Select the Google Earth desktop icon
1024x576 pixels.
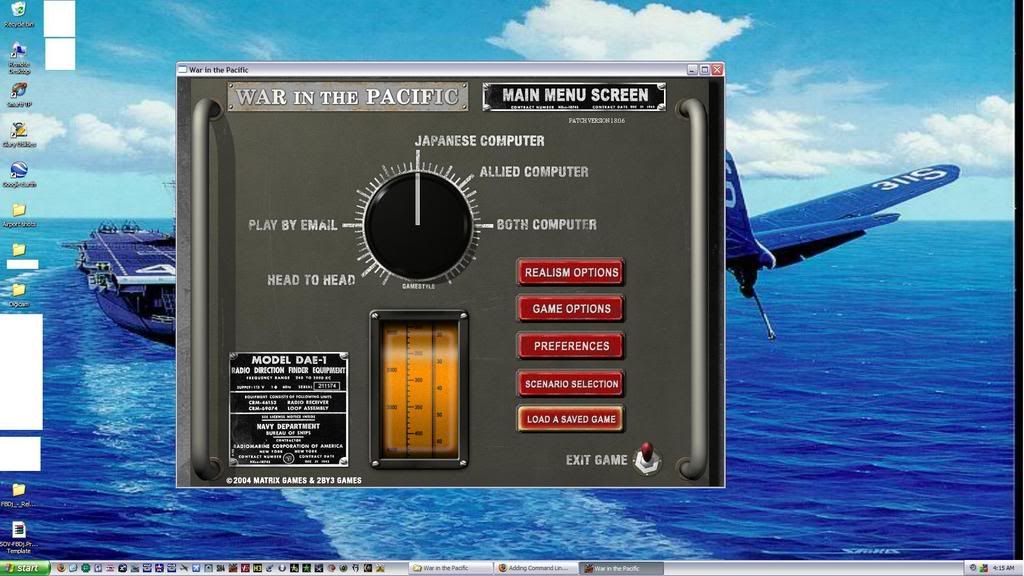point(19,175)
